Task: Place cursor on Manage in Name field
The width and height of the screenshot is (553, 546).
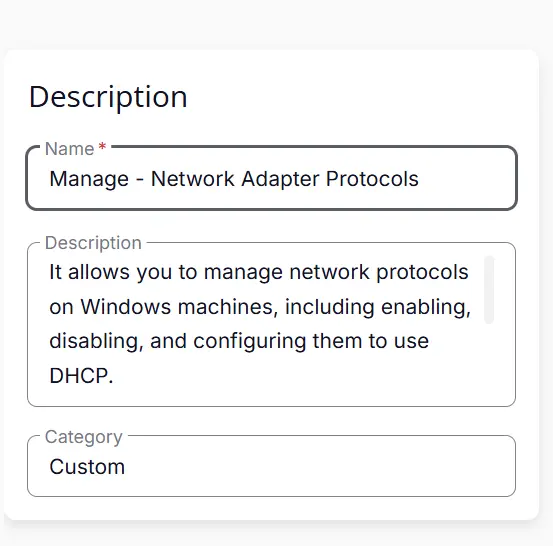Action: coord(89,179)
